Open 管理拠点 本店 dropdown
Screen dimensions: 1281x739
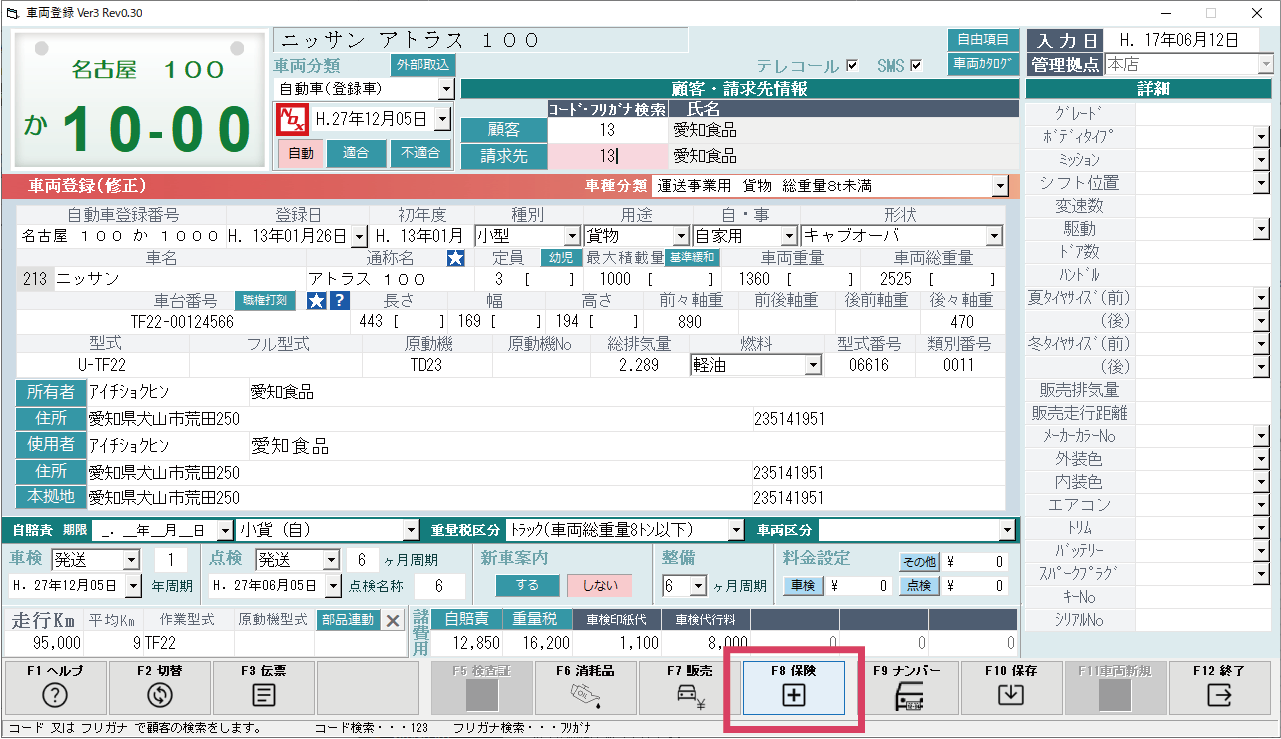coord(1265,64)
